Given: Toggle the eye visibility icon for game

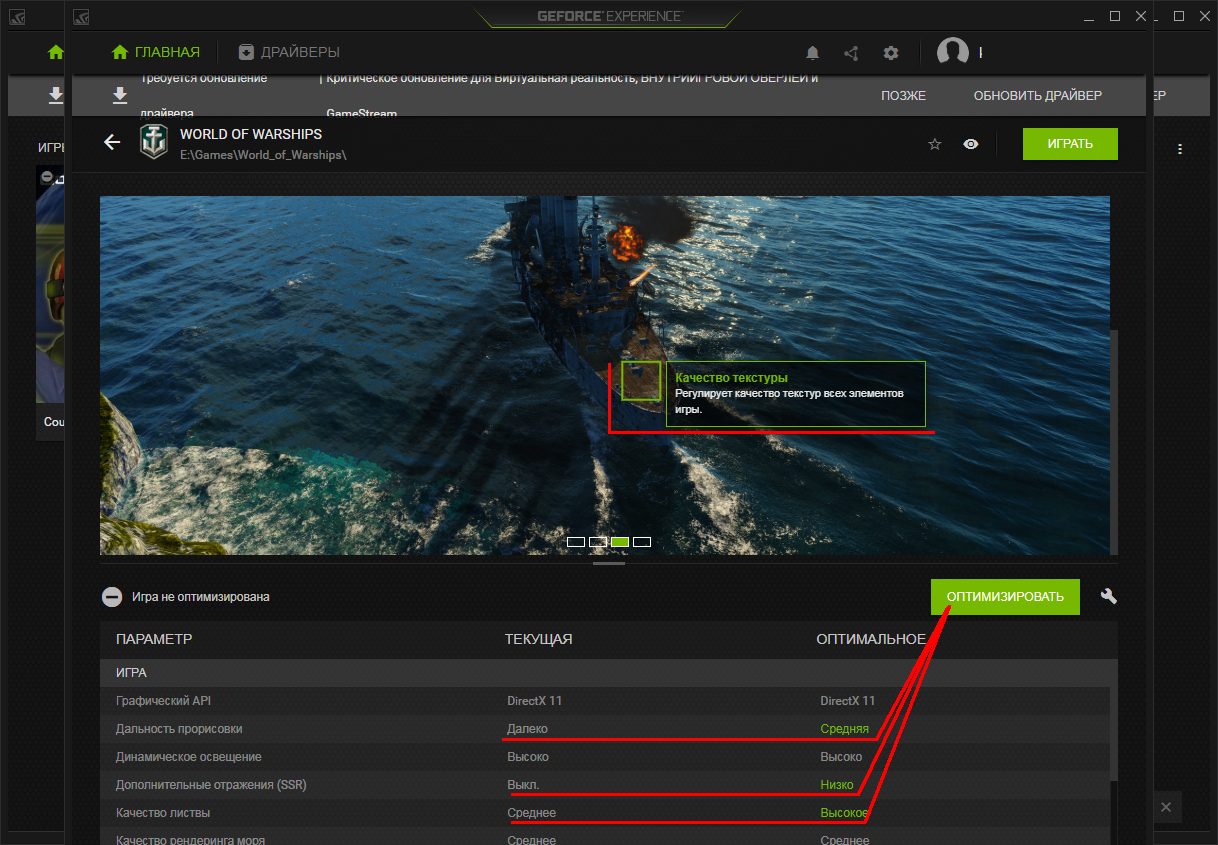Looking at the screenshot, I should 970,144.
